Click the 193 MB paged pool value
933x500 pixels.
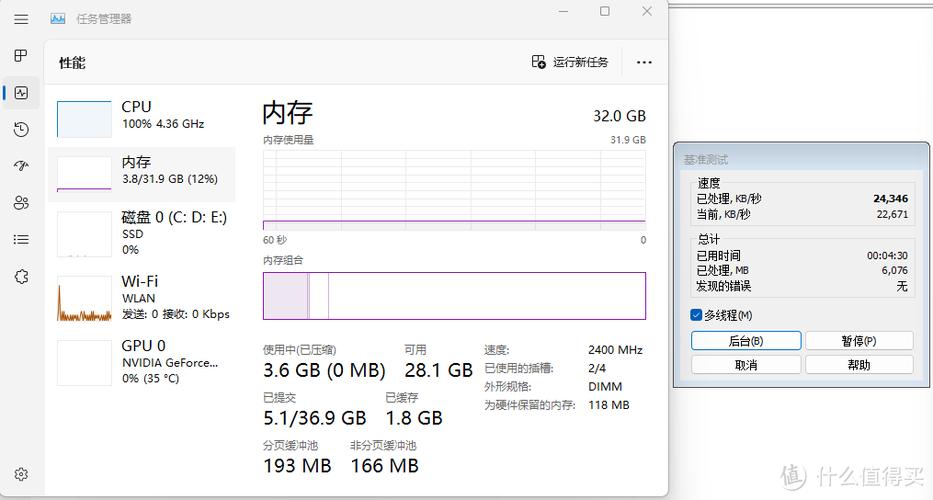coord(297,465)
